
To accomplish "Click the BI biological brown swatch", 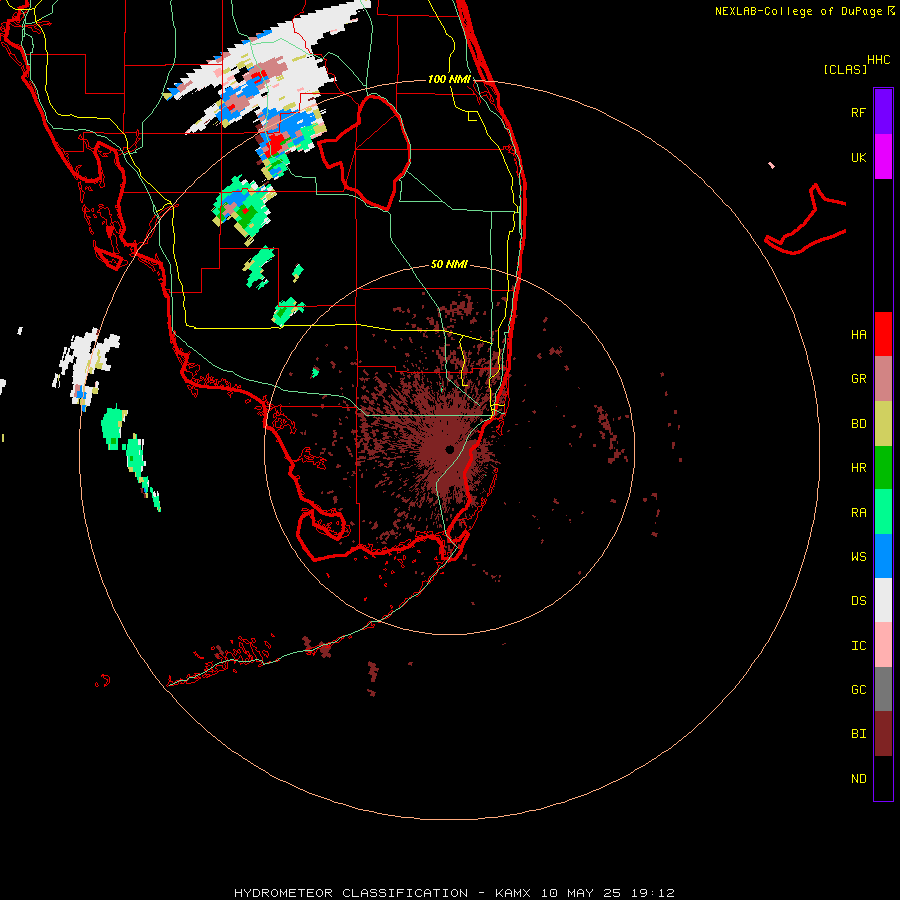I will click(883, 734).
